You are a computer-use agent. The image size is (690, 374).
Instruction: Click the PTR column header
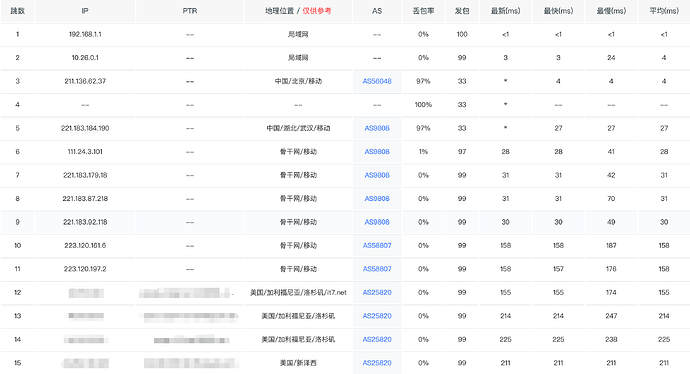tap(190, 11)
